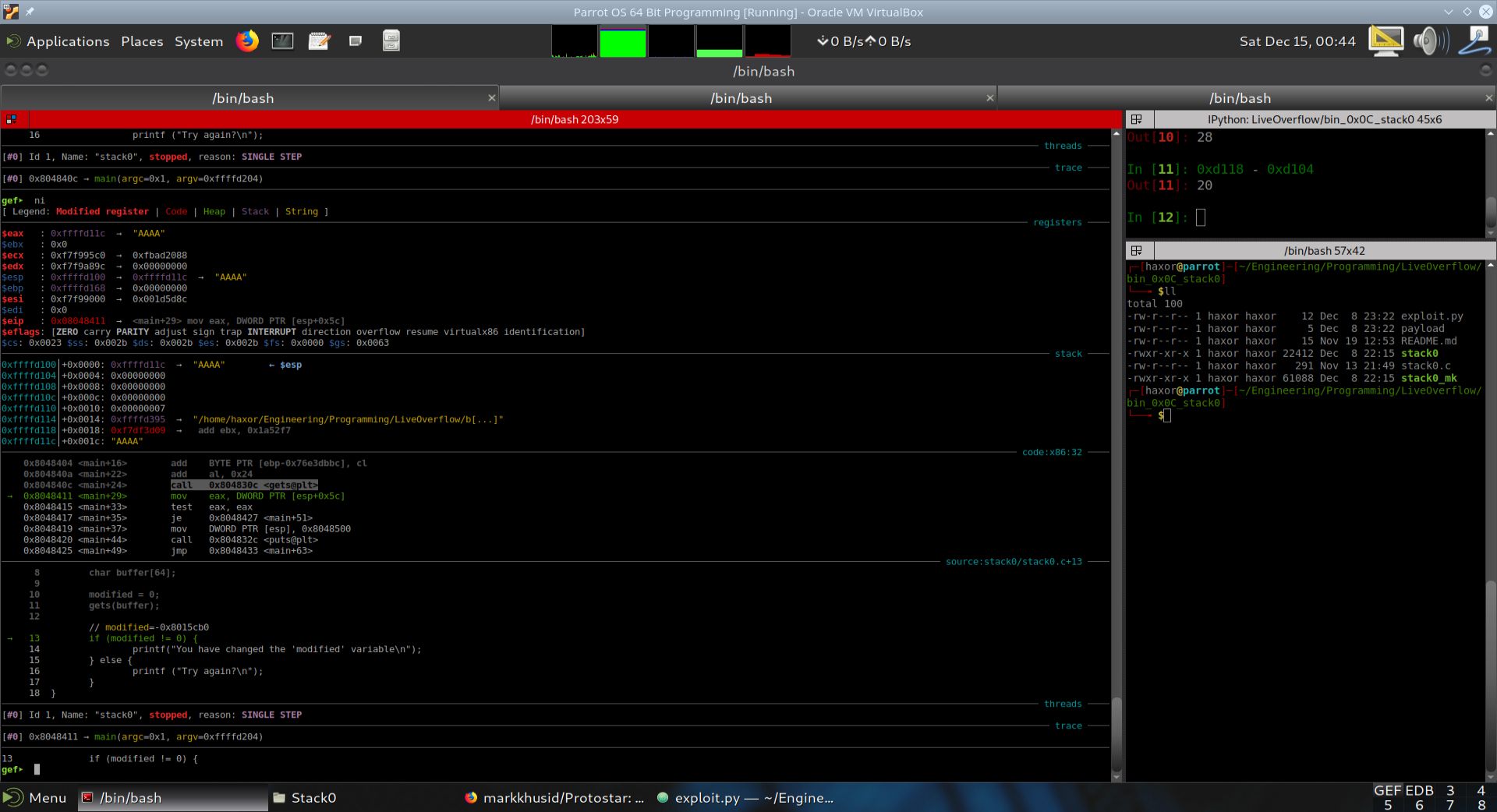Click the IPython pane scrollbar down arrow
The width and height of the screenshot is (1497, 812).
[x=1491, y=232]
